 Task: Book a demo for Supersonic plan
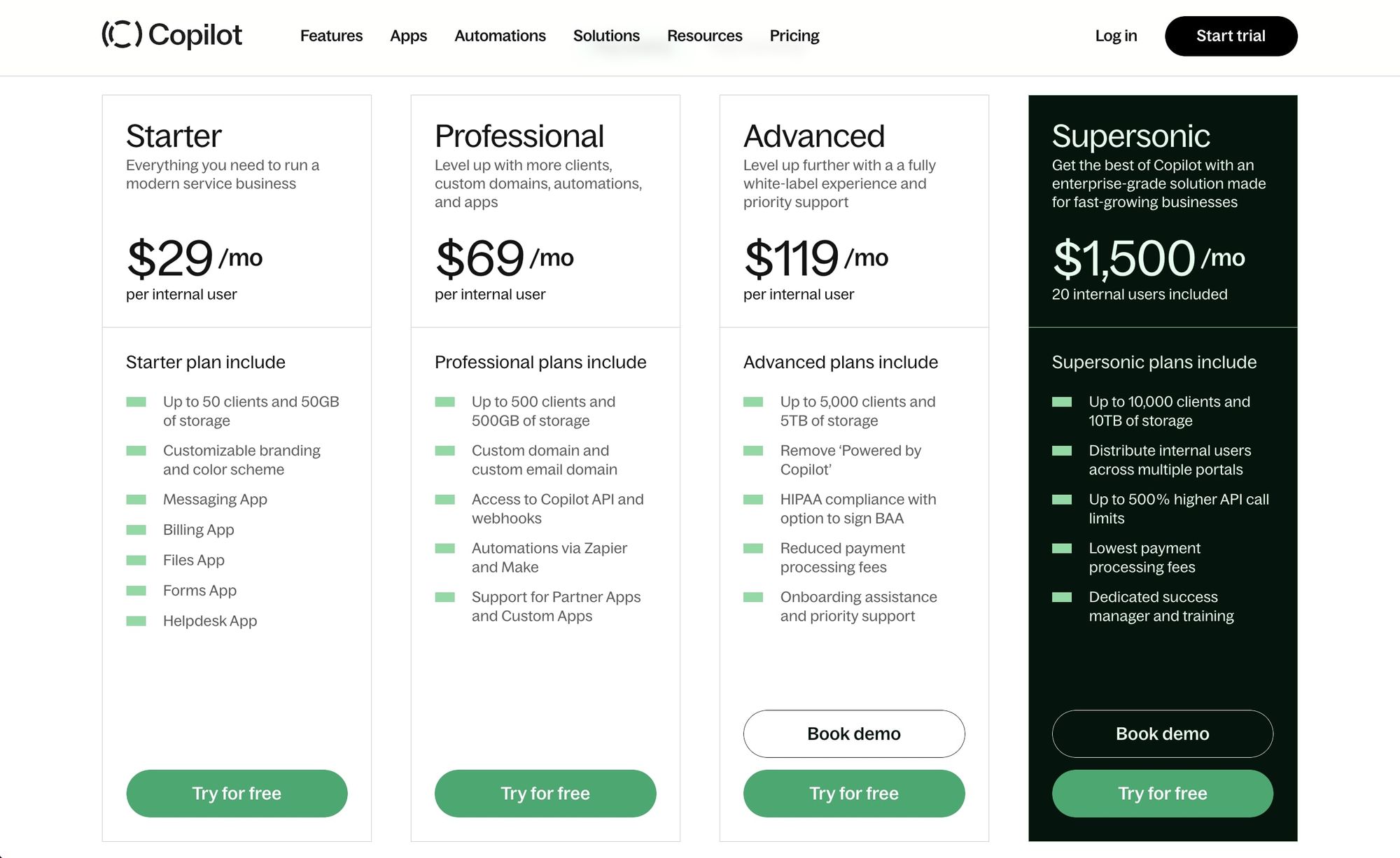[1162, 733]
